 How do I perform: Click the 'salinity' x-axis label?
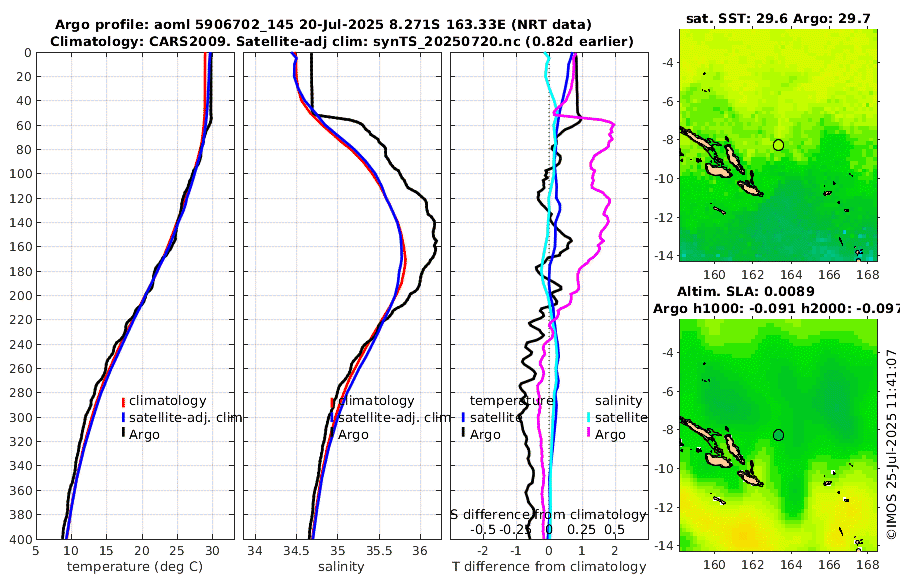[x=341, y=567]
